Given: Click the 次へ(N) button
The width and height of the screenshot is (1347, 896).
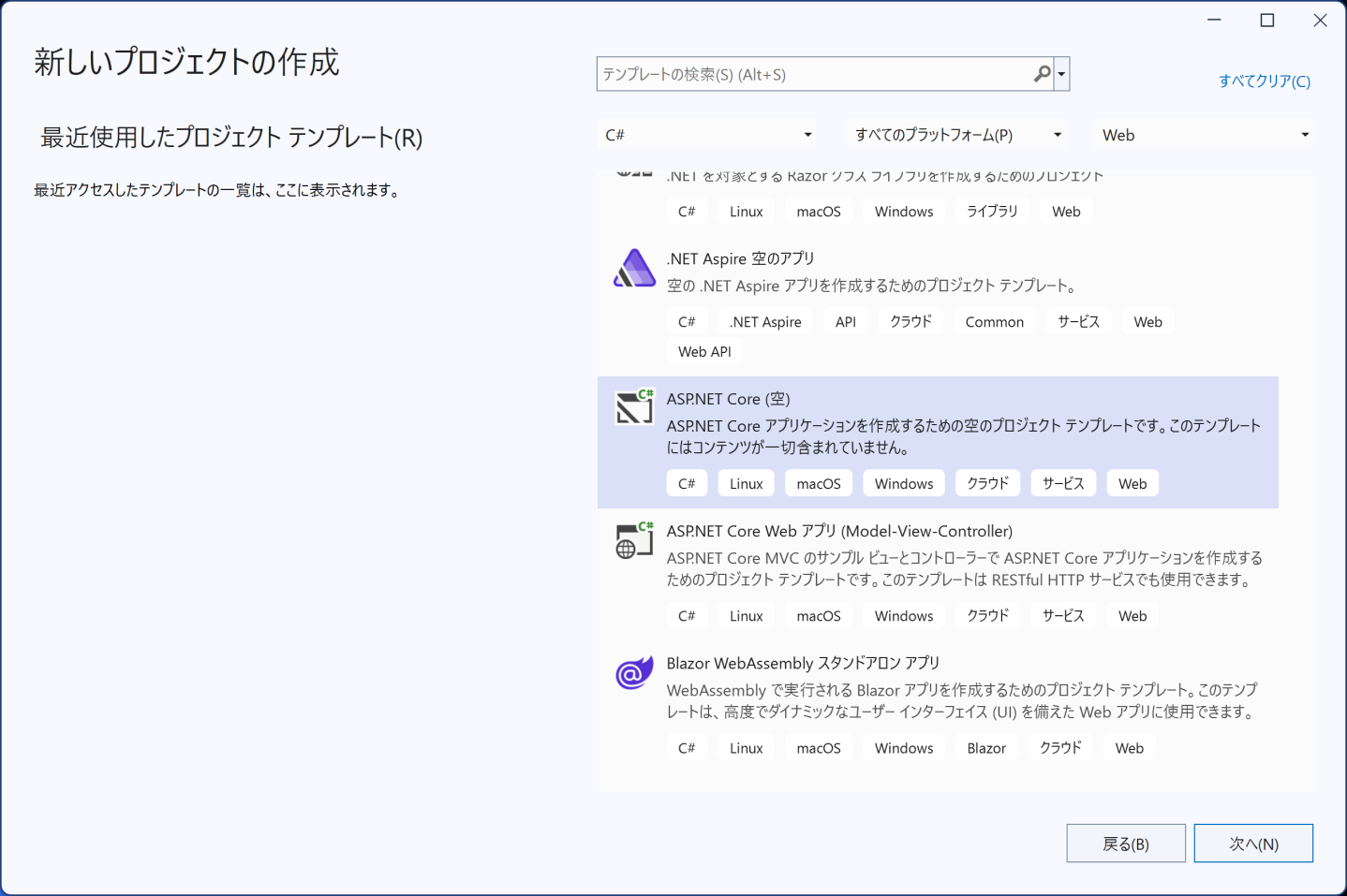Looking at the screenshot, I should tap(1253, 844).
